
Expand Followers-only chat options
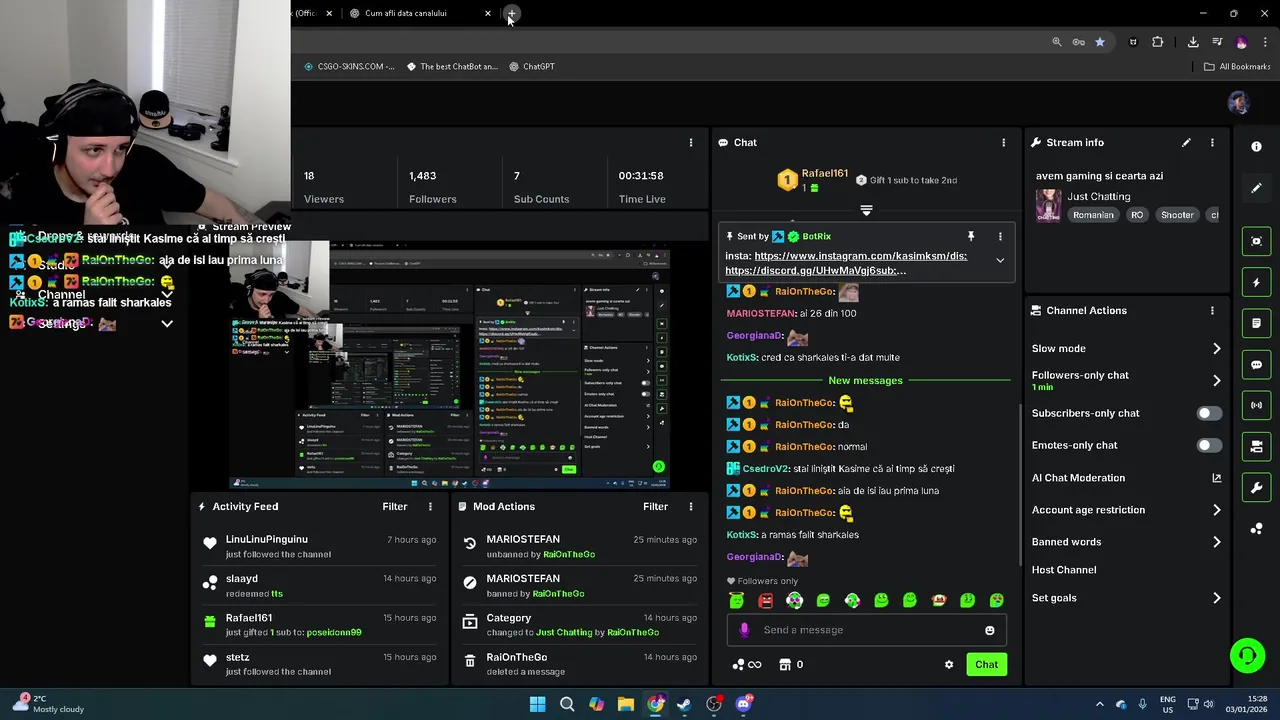(1216, 381)
